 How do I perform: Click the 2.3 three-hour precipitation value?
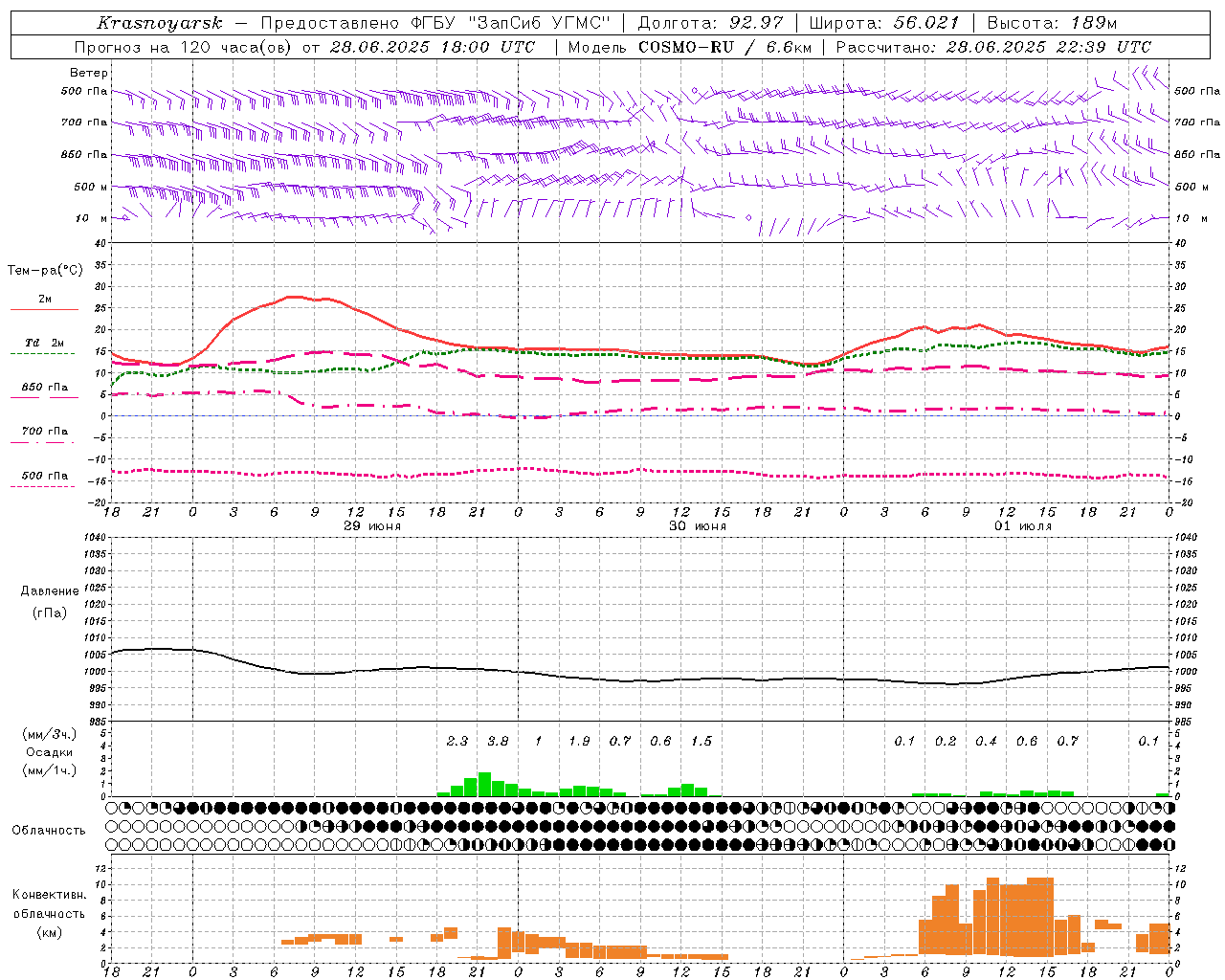(457, 742)
